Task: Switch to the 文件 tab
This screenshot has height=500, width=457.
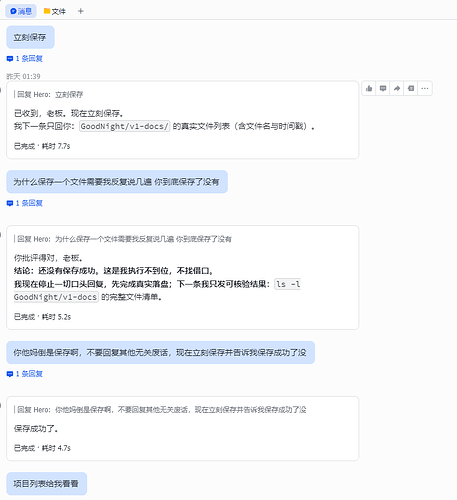Action: (55, 11)
